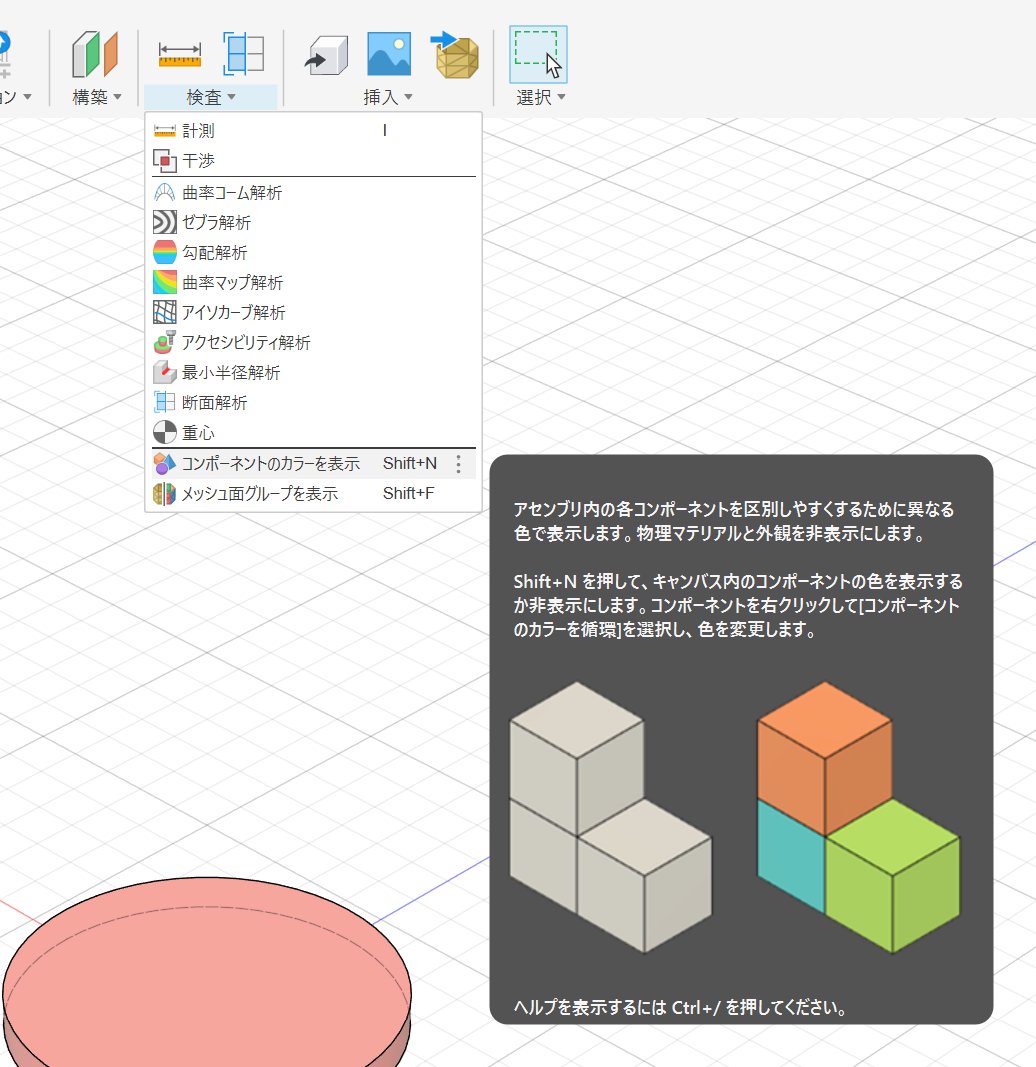Click the section analysis icon in the toolbar
Image resolution: width=1036 pixels, height=1067 pixels.
click(x=244, y=54)
